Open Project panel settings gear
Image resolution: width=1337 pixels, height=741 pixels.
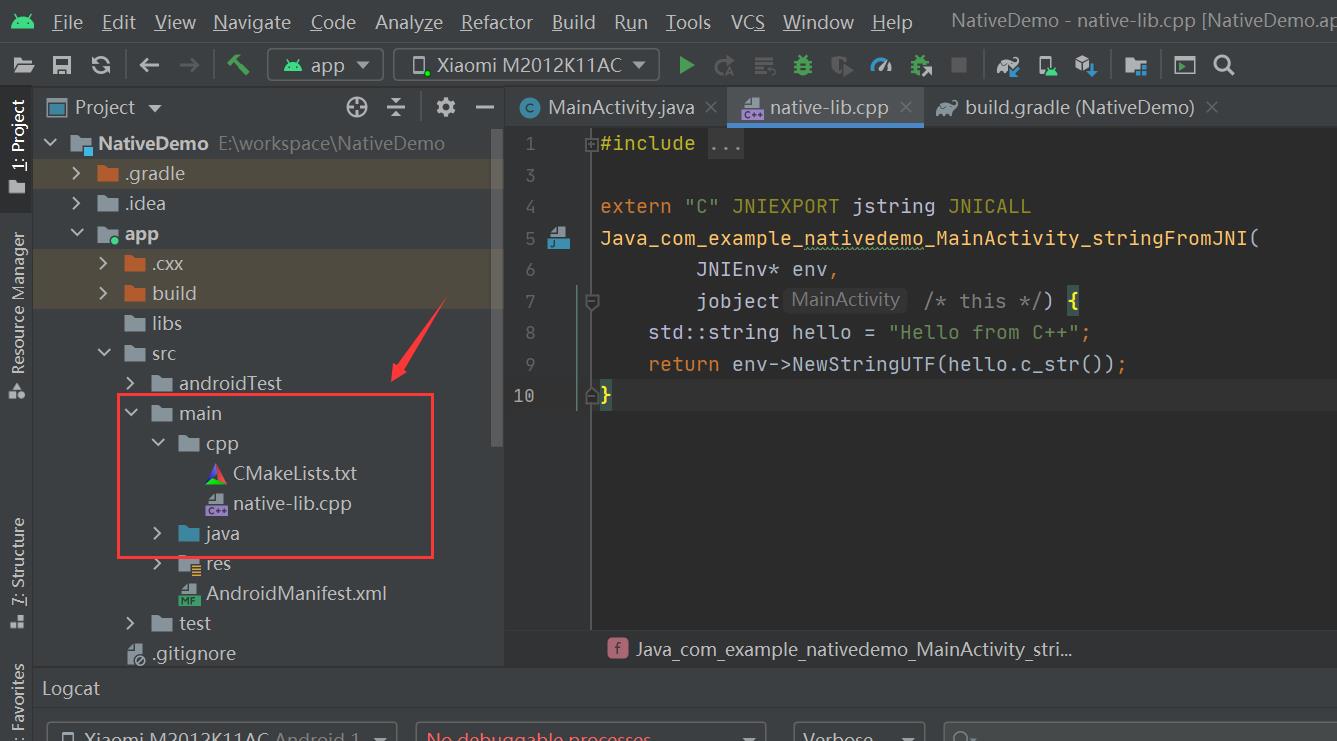tap(446, 107)
